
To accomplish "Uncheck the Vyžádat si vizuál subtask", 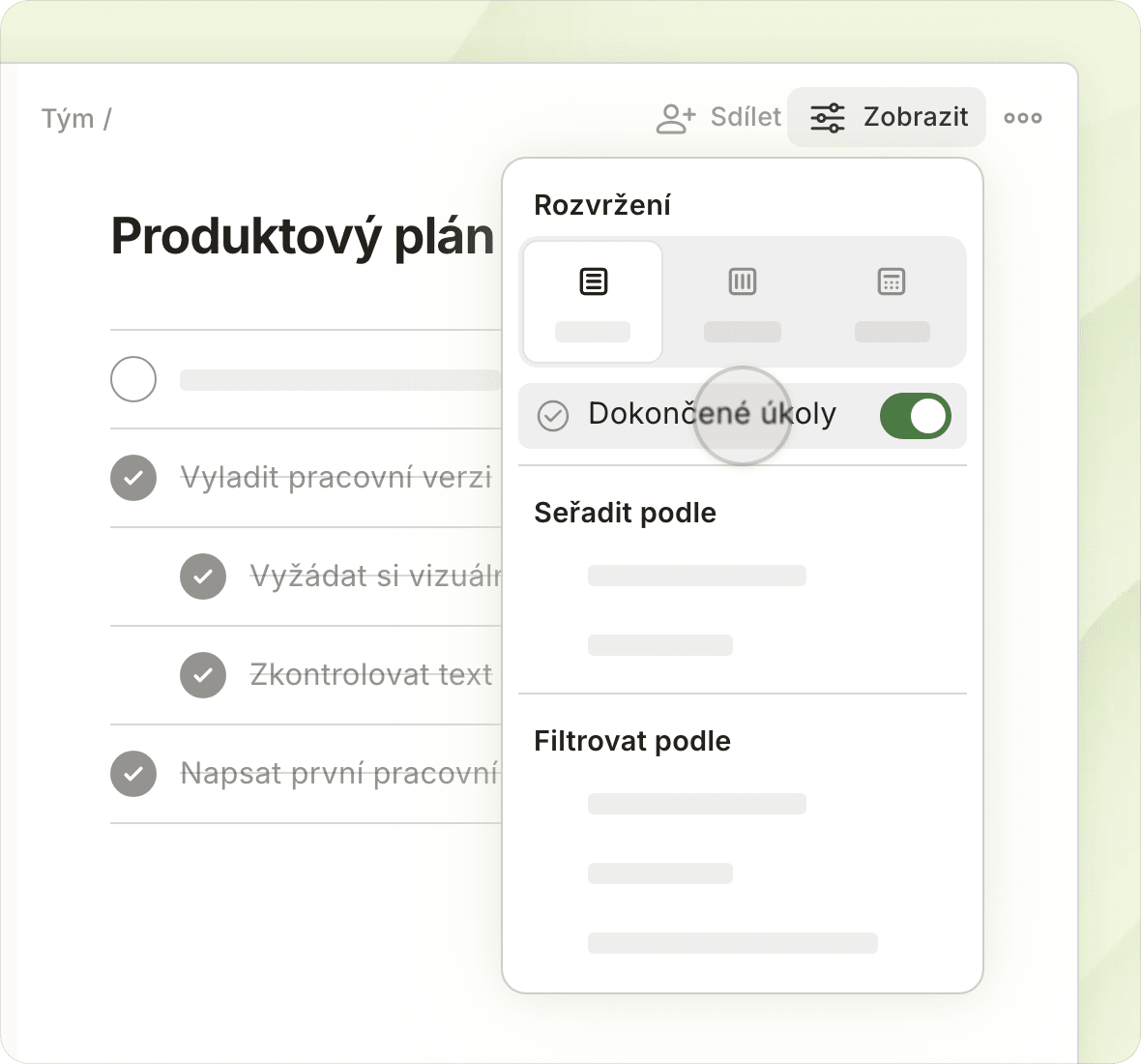I will pyautogui.click(x=203, y=576).
